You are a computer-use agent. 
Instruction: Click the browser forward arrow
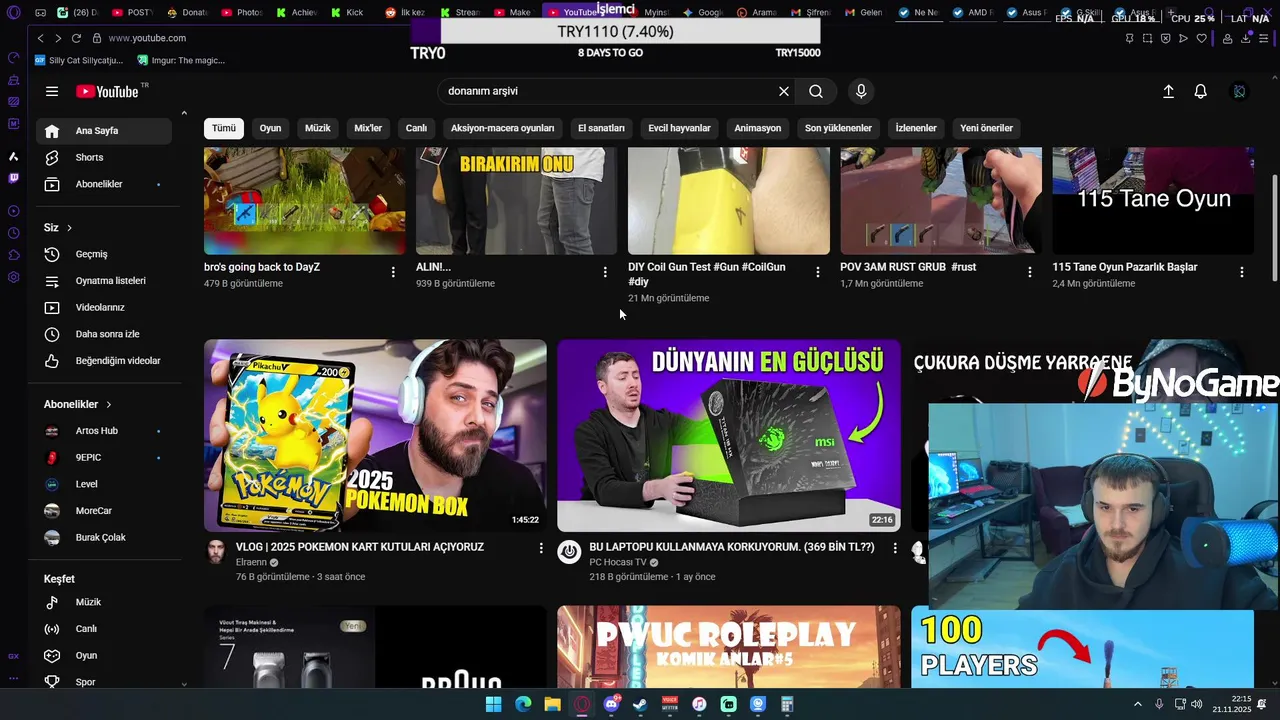pyautogui.click(x=58, y=38)
